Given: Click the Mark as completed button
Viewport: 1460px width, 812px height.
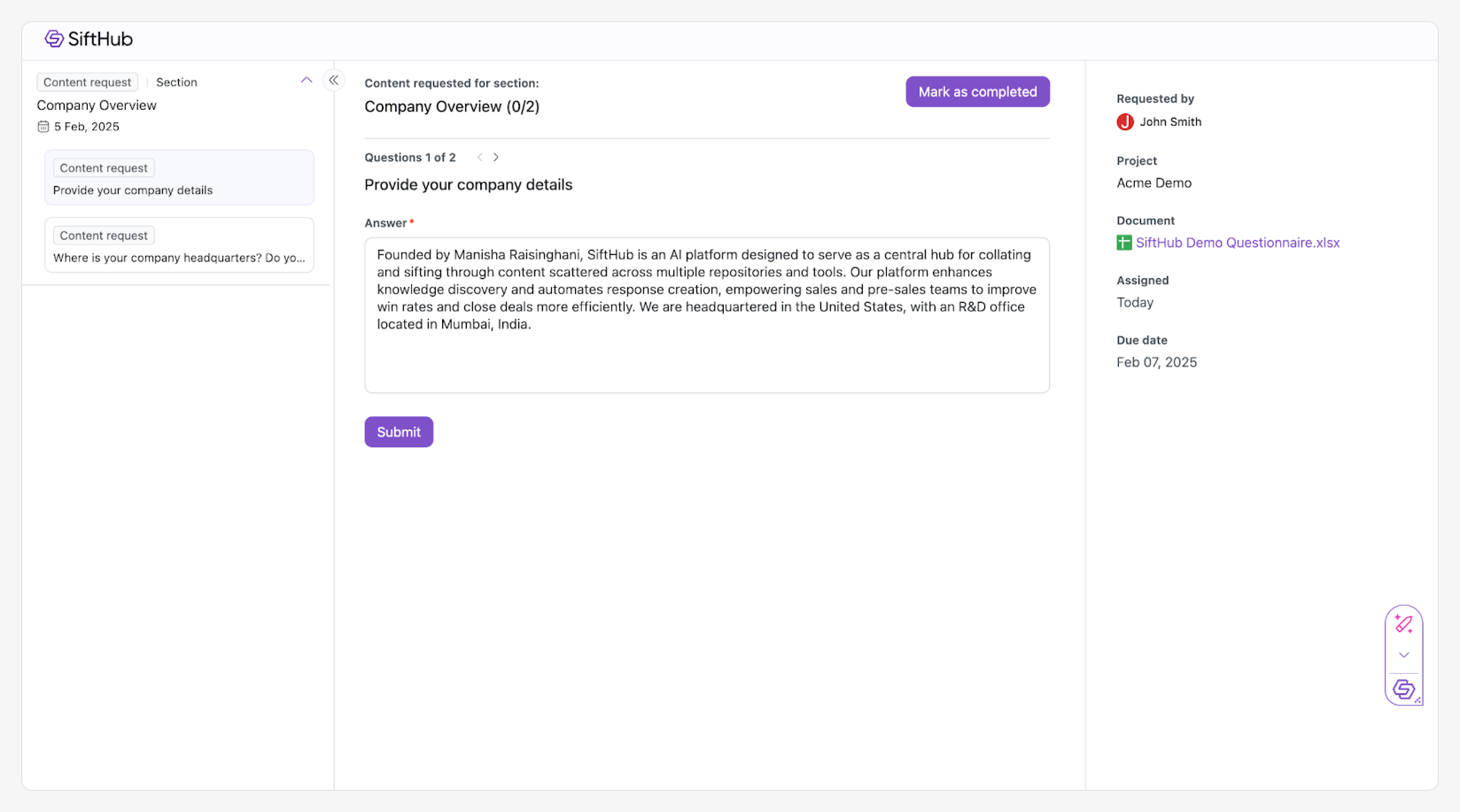Looking at the screenshot, I should pos(977,92).
